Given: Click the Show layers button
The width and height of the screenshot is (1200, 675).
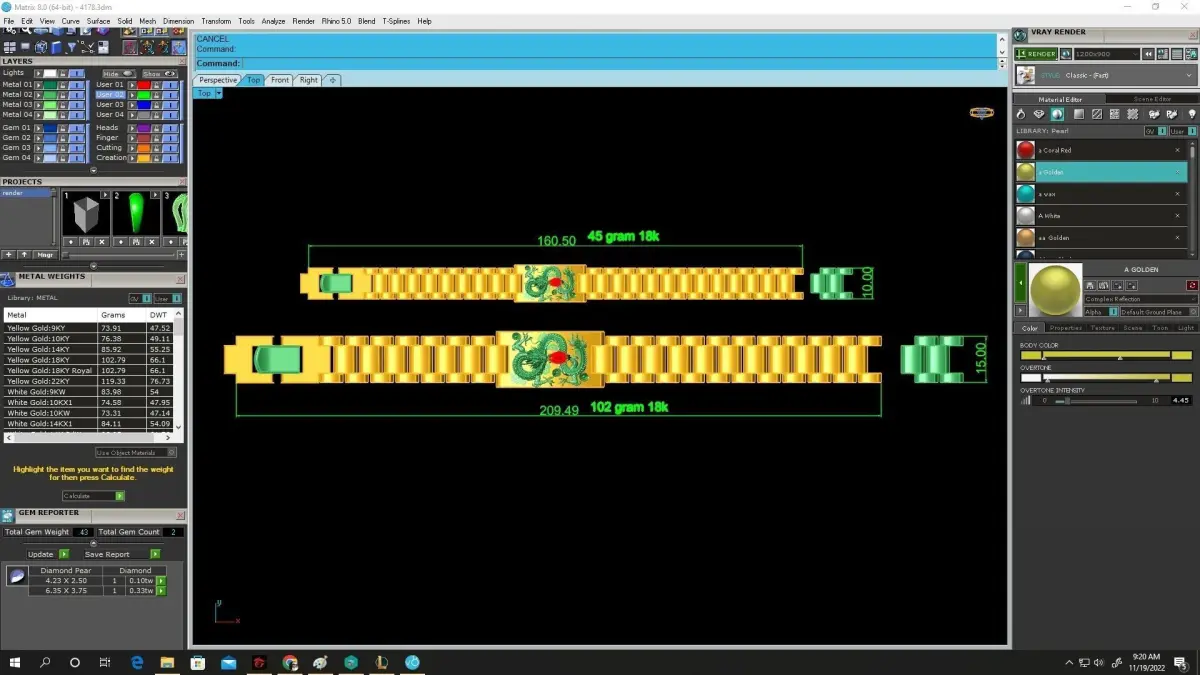Looking at the screenshot, I should [158, 73].
